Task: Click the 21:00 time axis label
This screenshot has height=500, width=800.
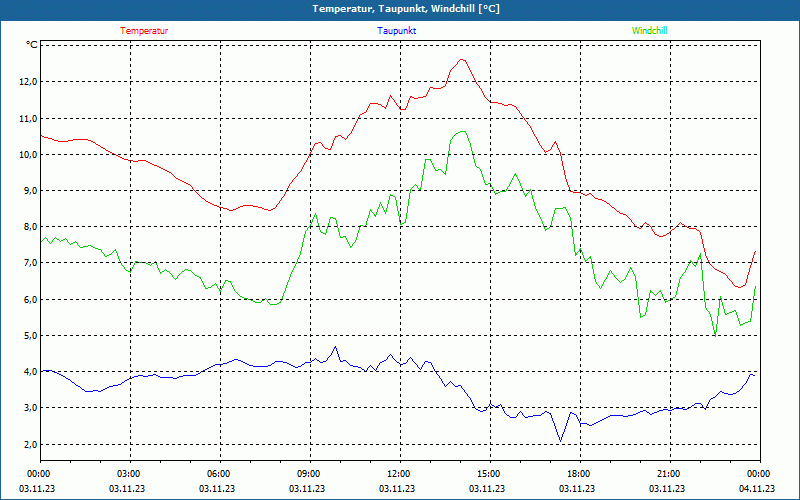Action: 670,474
